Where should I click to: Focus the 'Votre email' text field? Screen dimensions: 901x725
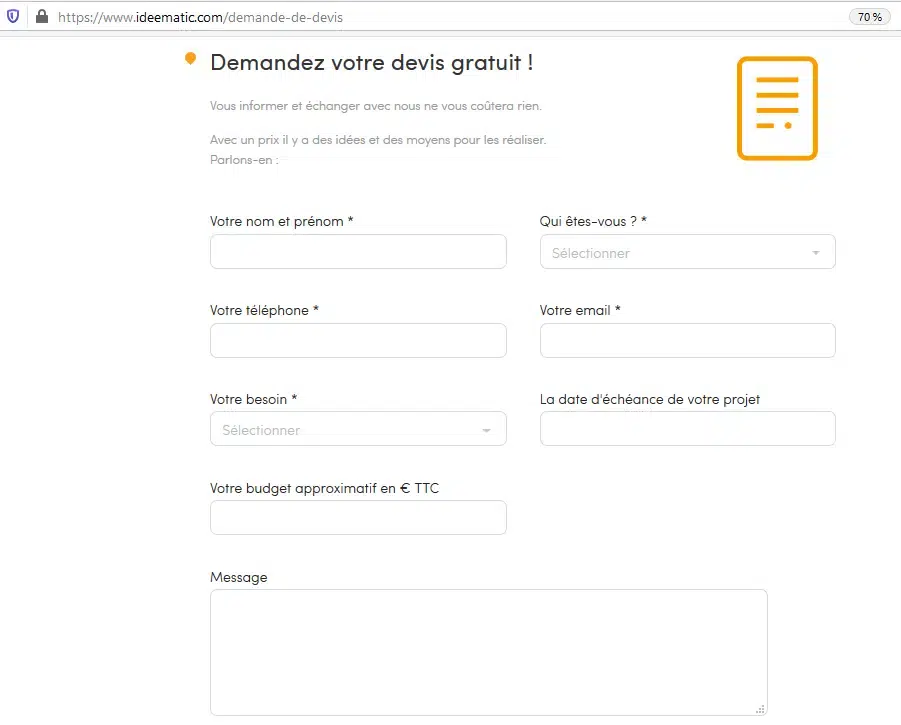click(687, 341)
